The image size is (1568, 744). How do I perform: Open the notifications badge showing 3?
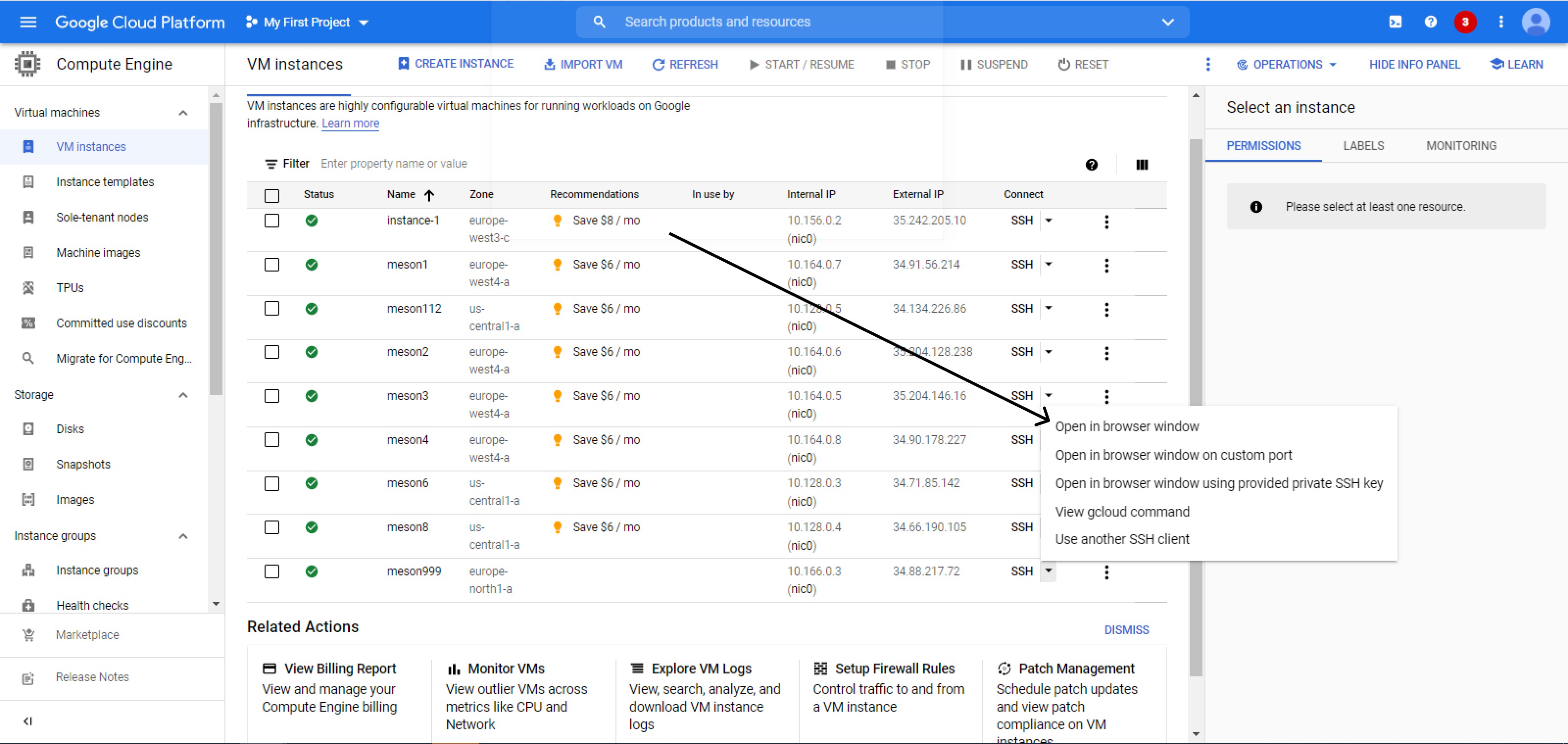[1465, 22]
